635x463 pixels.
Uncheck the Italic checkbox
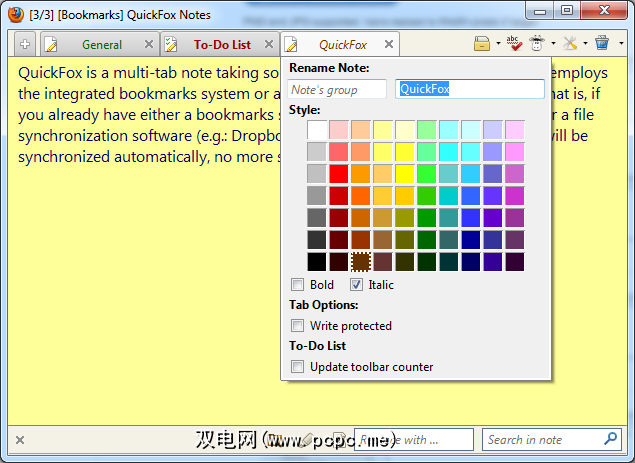356,285
